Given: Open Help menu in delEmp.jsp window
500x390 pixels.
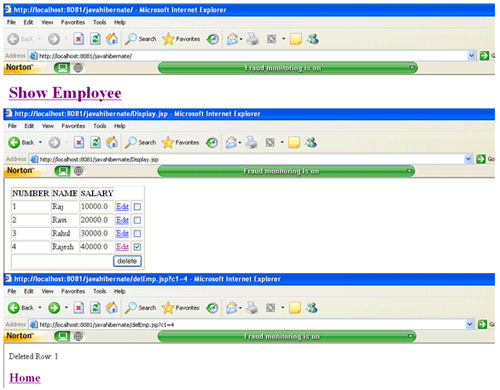Looking at the screenshot, I should coord(120,291).
